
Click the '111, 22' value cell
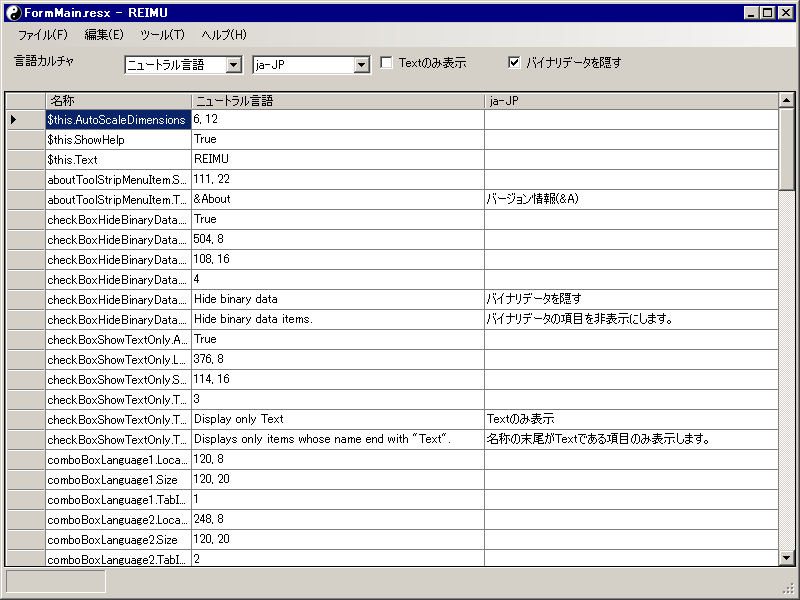click(338, 180)
